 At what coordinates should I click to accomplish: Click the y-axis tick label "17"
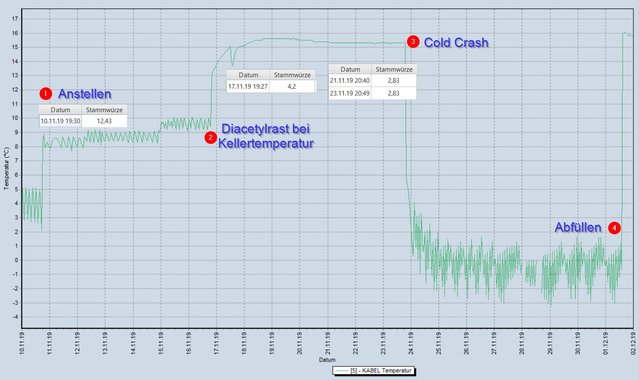15,19
